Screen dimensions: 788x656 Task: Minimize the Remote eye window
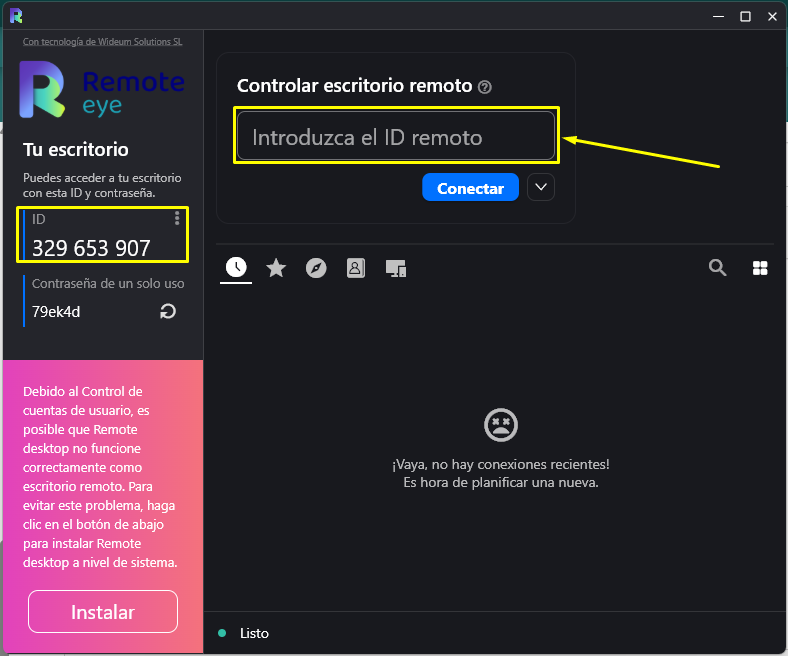719,17
